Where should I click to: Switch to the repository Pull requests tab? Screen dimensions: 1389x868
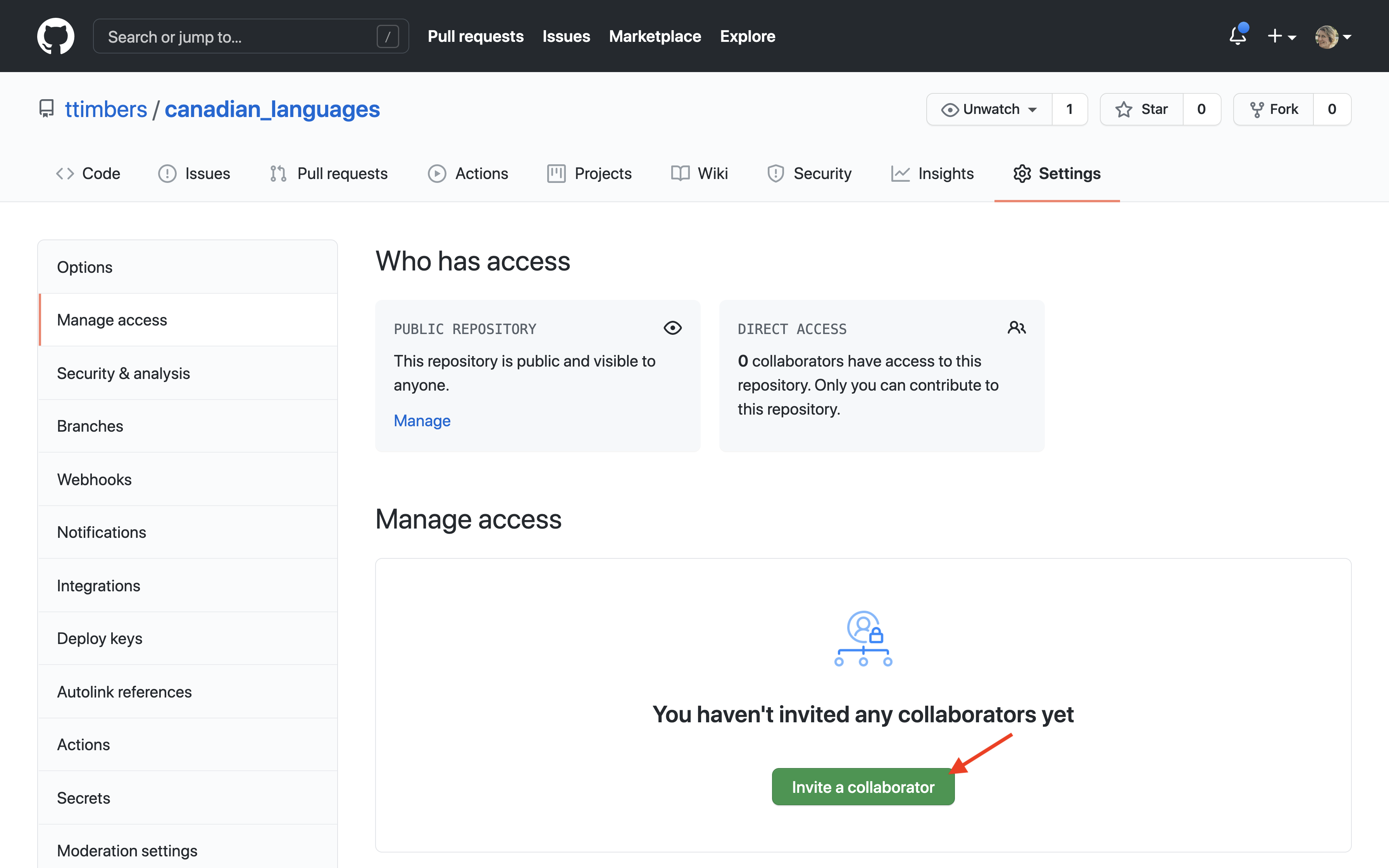coord(329,173)
